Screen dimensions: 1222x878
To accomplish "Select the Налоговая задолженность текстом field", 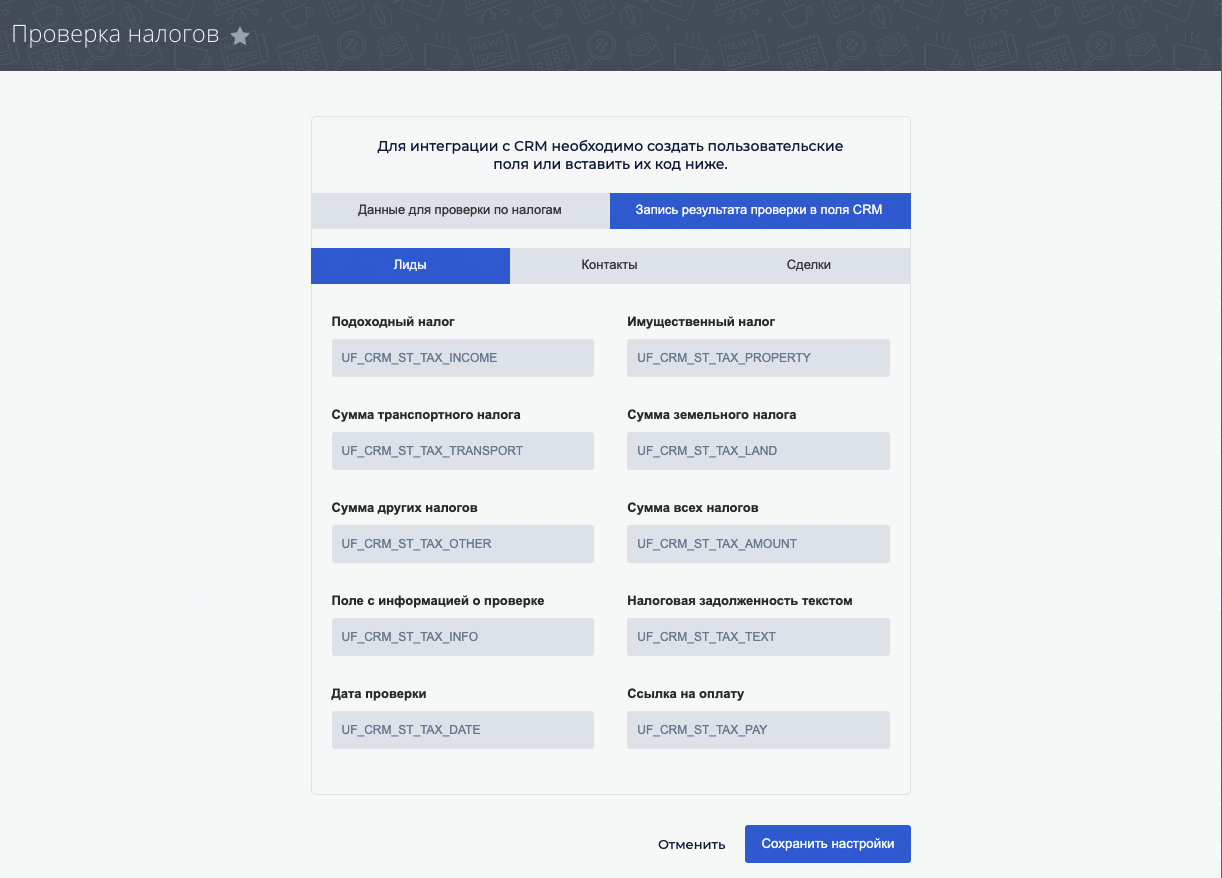I will tap(758, 637).
